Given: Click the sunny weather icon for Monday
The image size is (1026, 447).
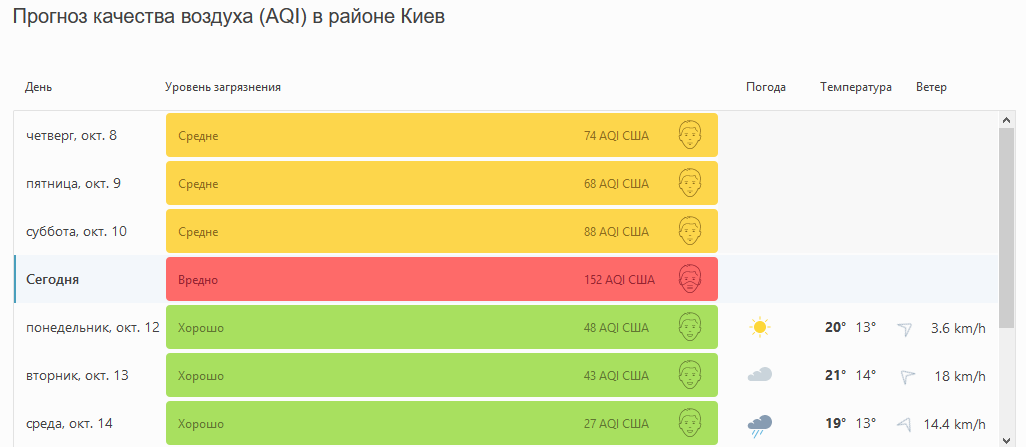Looking at the screenshot, I should 760,327.
